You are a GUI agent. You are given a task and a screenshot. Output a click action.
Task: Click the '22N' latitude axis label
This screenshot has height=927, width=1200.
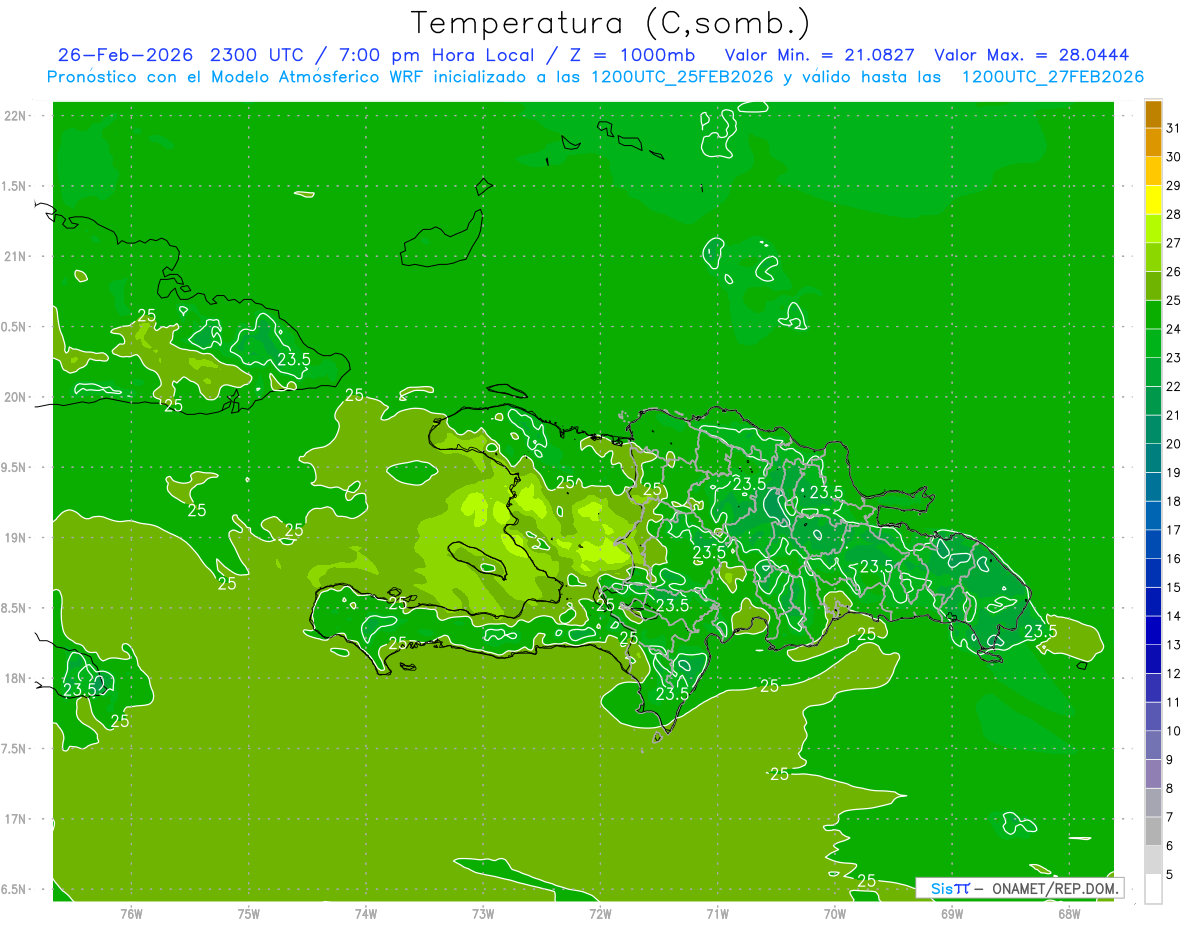16,116
